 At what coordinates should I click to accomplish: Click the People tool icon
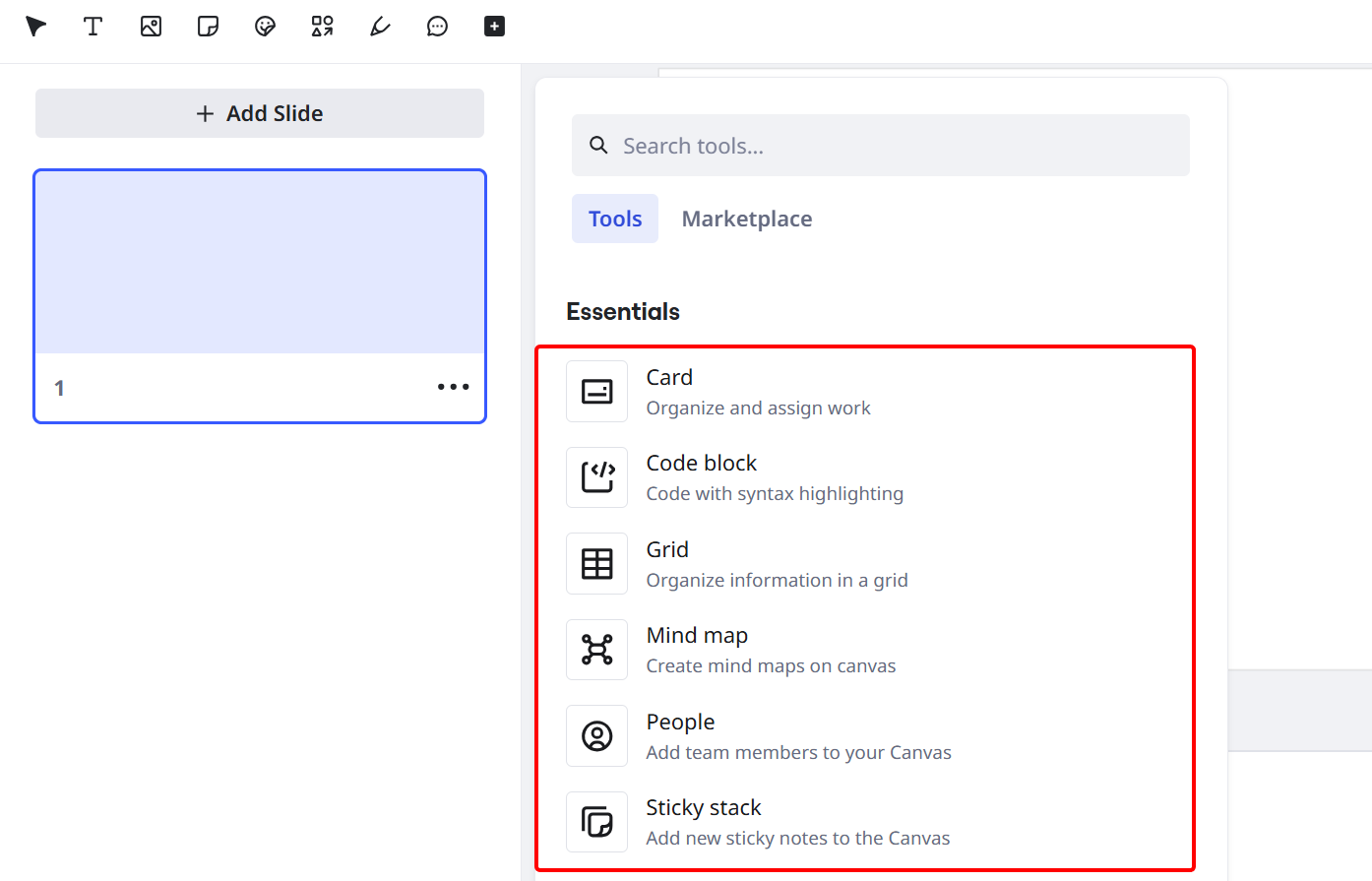[x=596, y=735]
